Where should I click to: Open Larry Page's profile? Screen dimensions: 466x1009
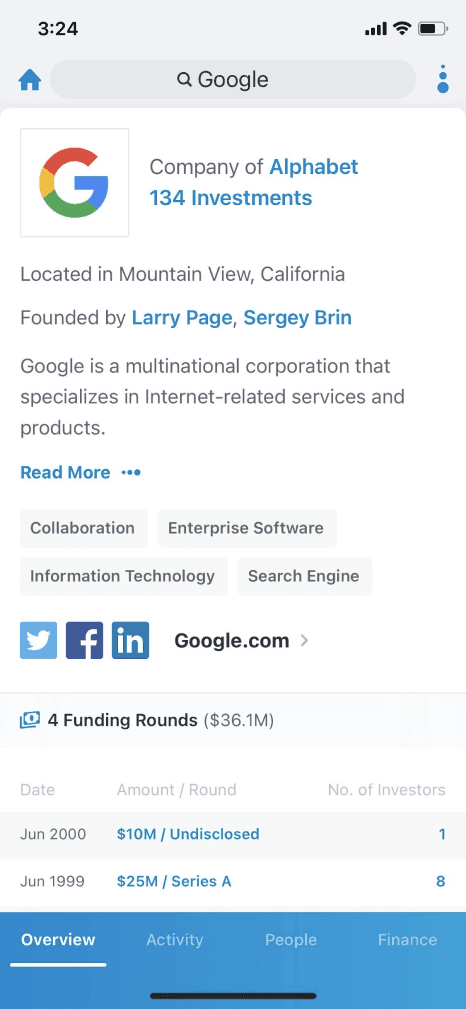pos(182,318)
